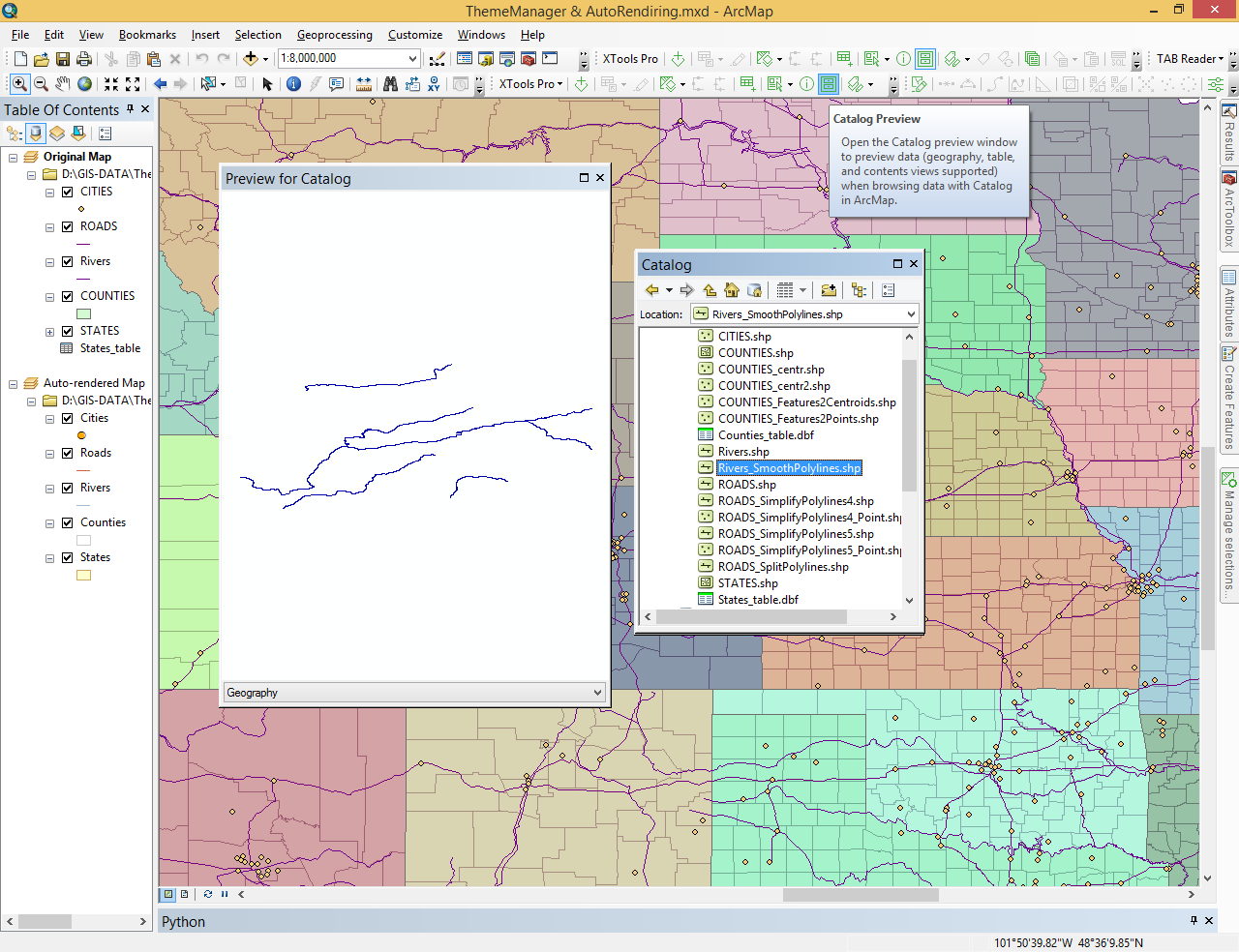Open the Bookmarks menu
This screenshot has height=952, width=1239.
pos(147,35)
